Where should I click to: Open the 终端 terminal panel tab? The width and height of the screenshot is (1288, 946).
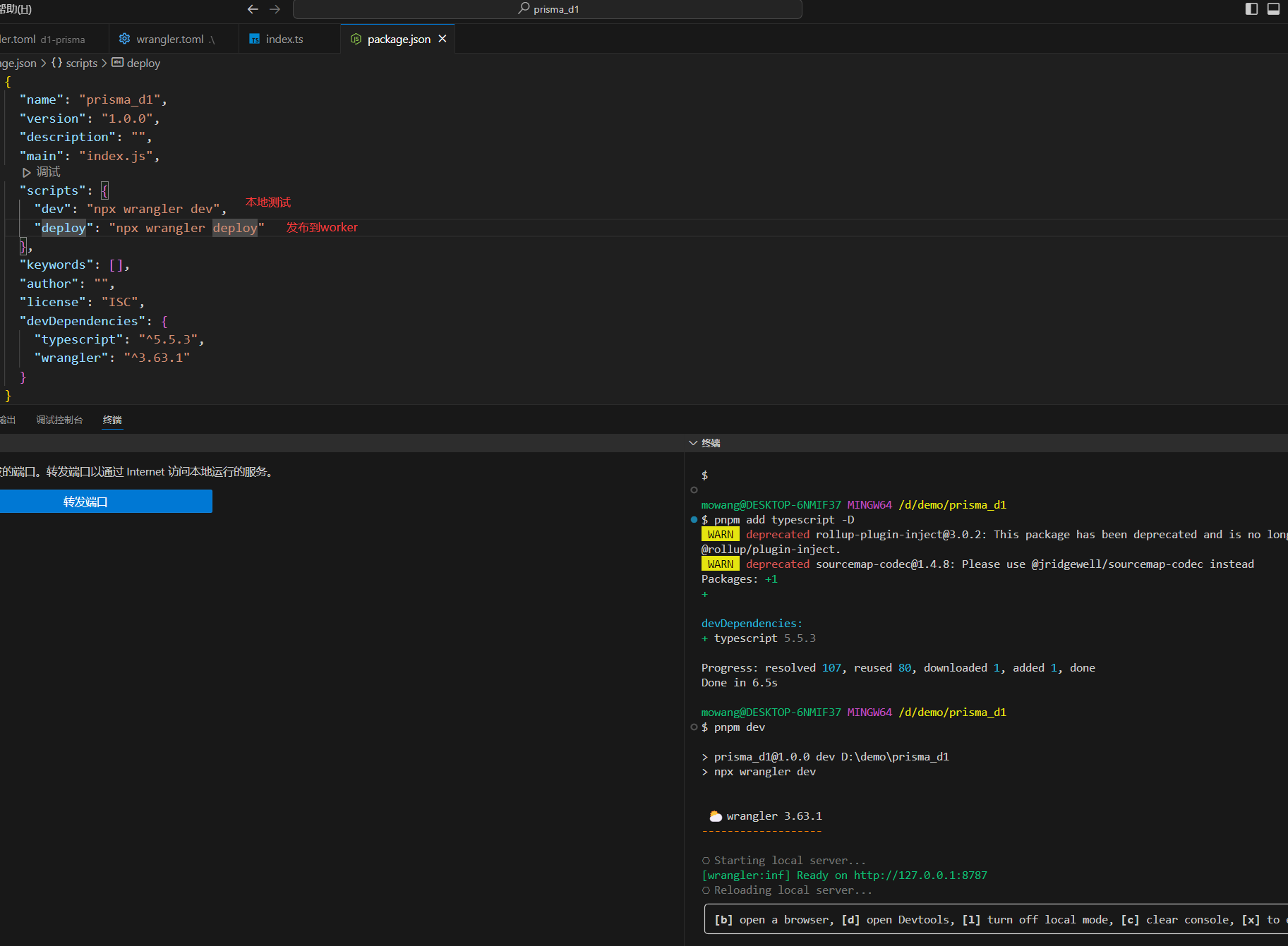point(112,420)
